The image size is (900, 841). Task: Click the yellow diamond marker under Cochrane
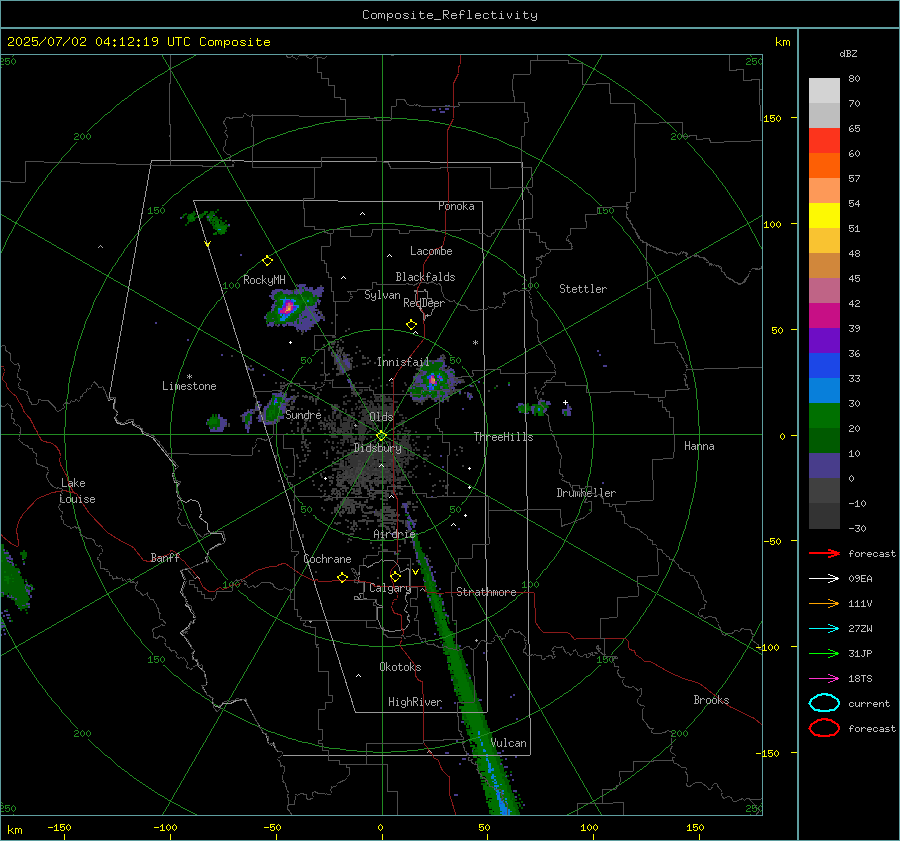click(343, 577)
